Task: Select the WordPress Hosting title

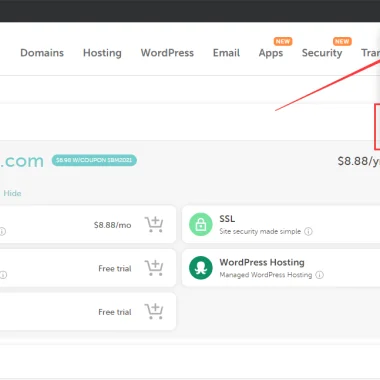Action: pos(262,262)
